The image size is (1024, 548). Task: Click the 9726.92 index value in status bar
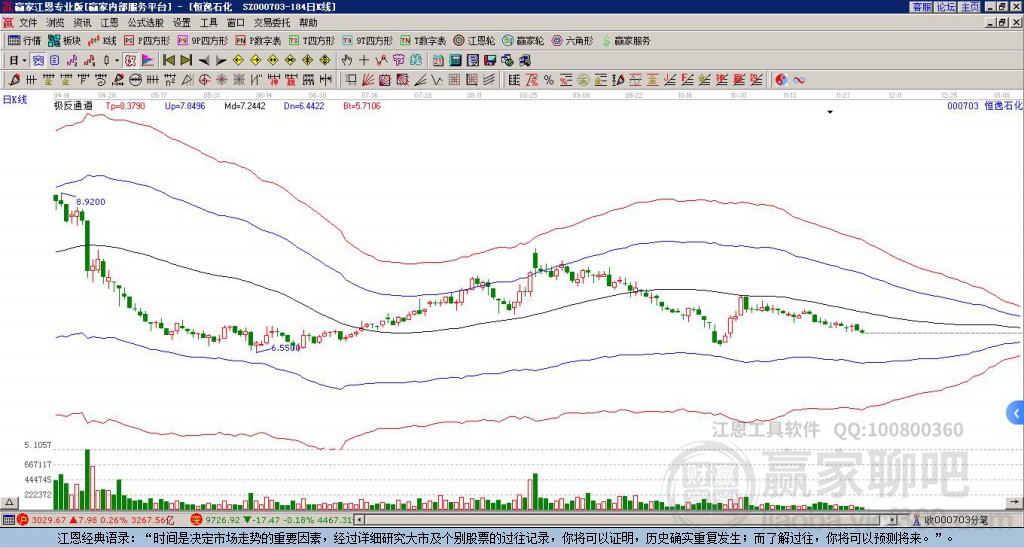click(x=223, y=520)
